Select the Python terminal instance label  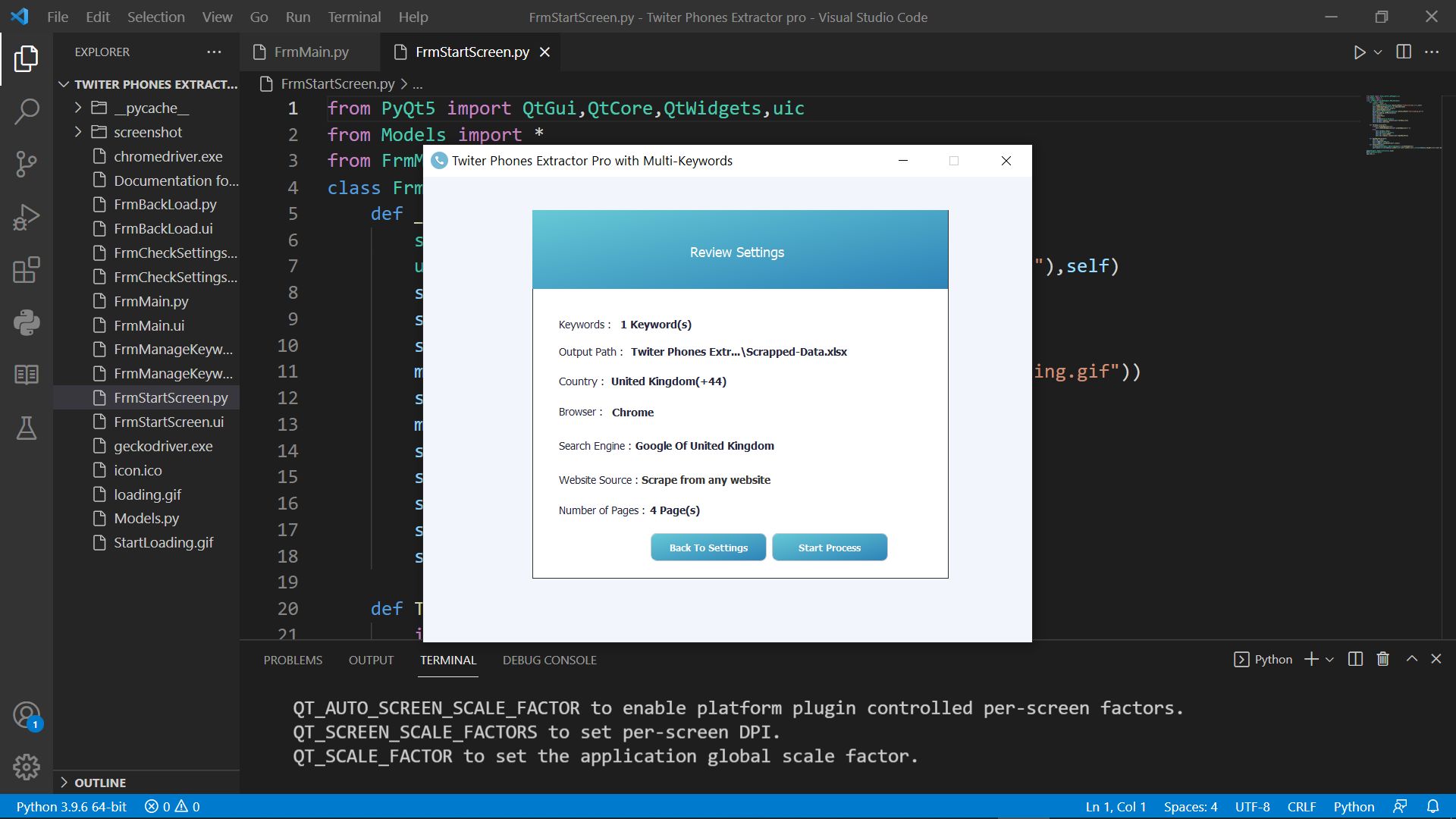[x=1263, y=659]
